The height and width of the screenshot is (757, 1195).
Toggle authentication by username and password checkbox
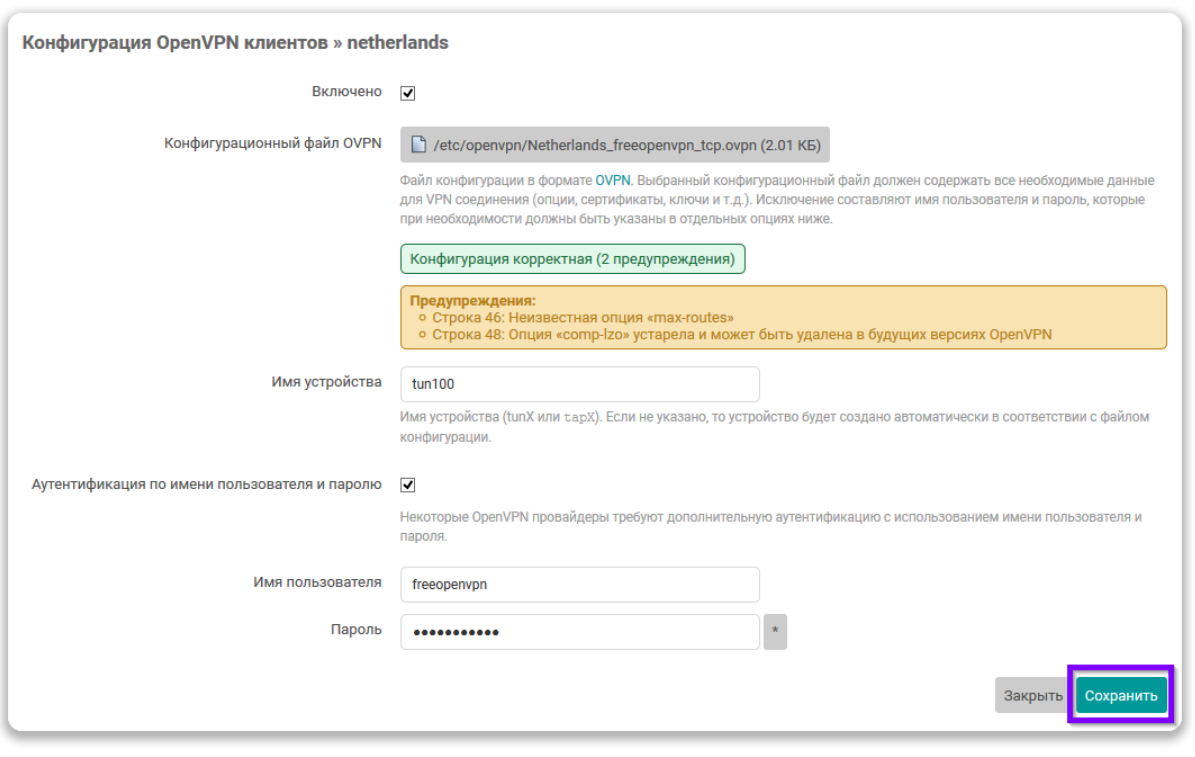point(408,485)
